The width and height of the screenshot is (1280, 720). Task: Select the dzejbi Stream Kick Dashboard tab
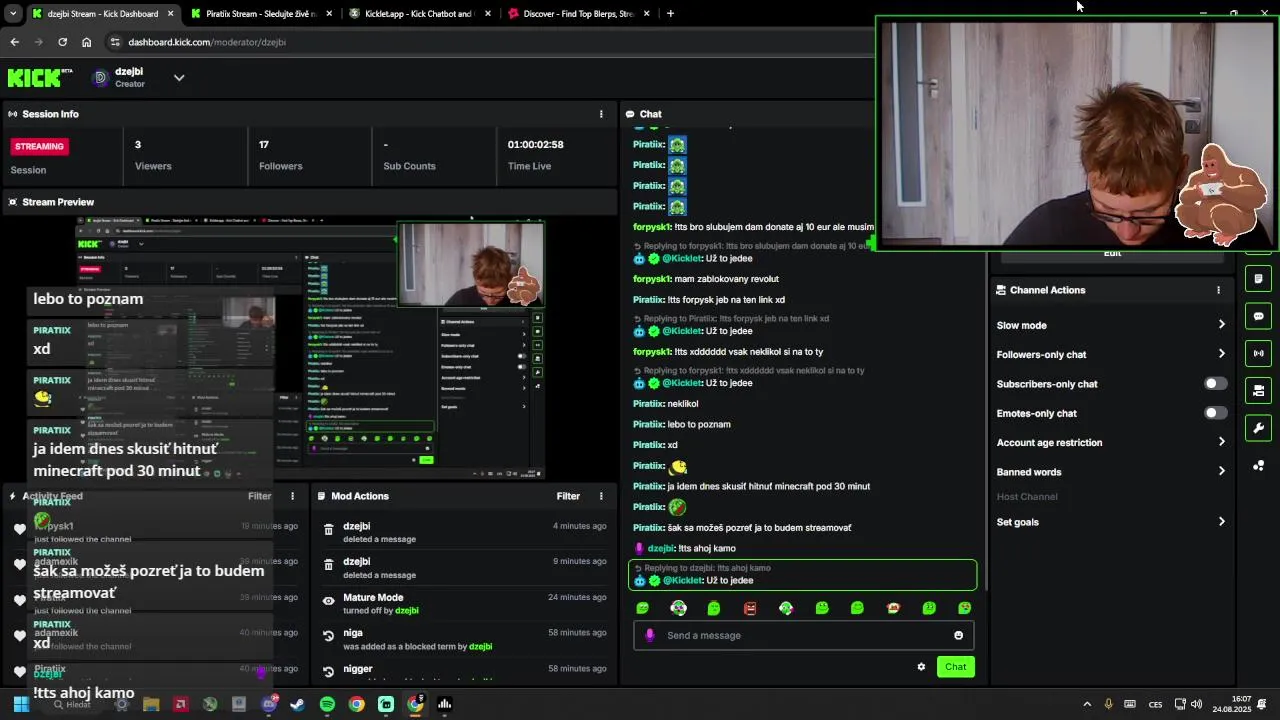point(102,14)
